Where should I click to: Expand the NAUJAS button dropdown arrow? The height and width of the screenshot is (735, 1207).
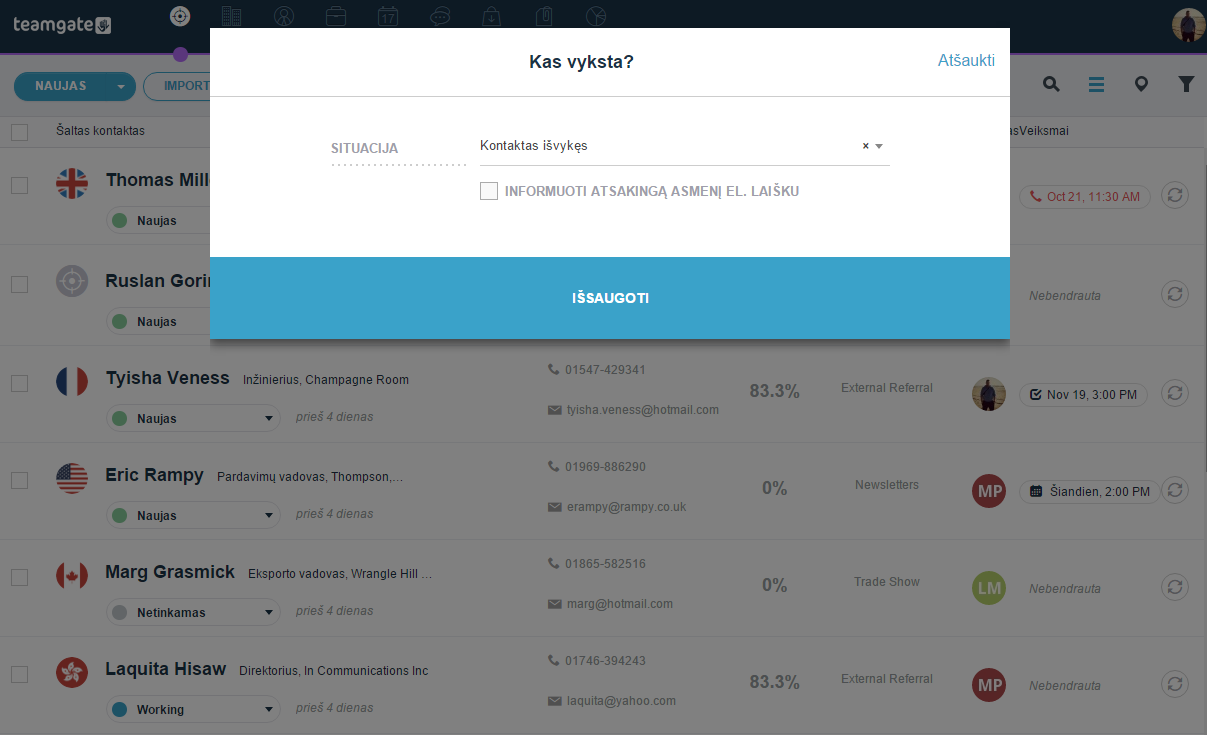point(122,86)
